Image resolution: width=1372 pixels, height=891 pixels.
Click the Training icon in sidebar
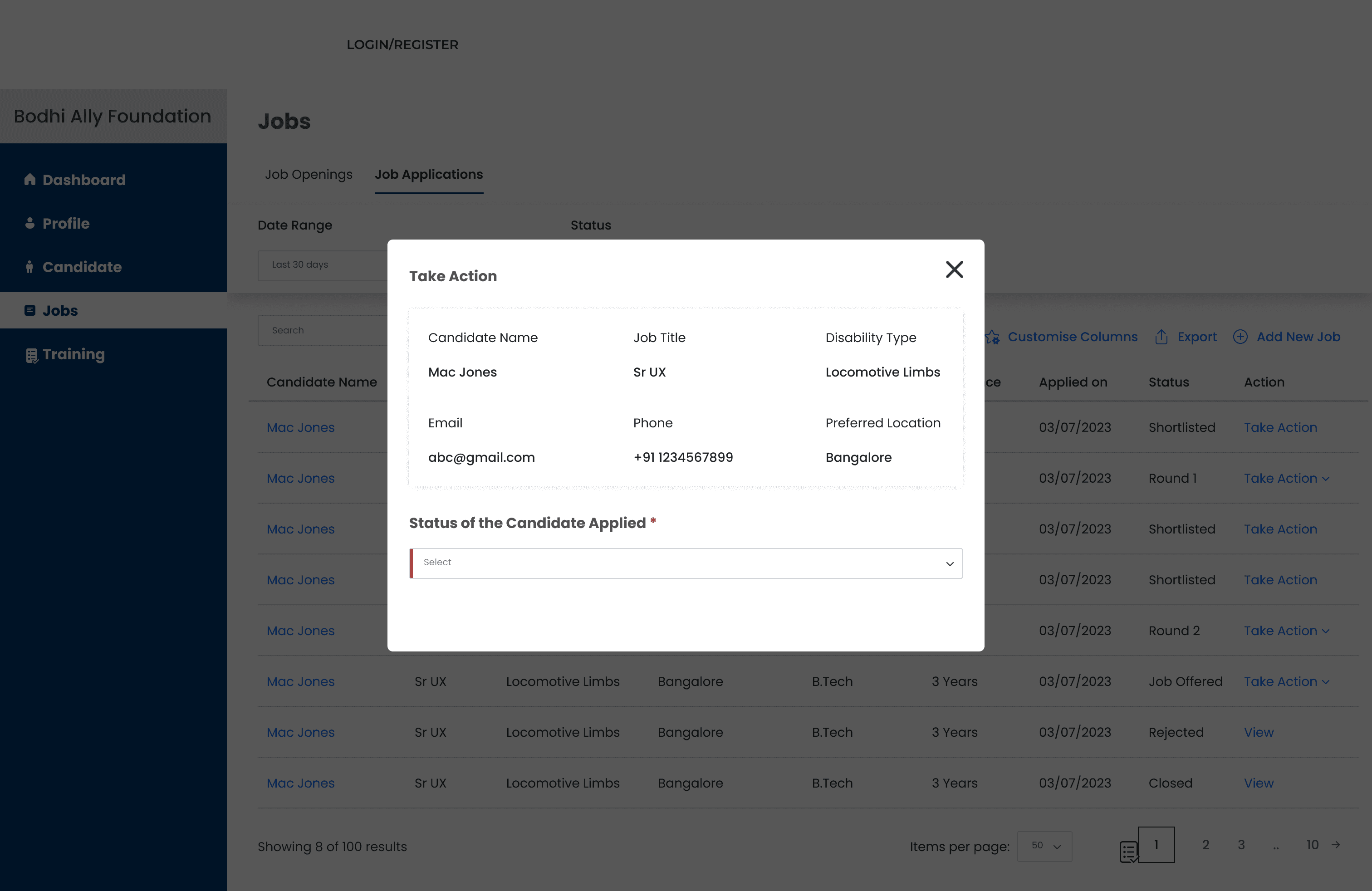tap(32, 355)
